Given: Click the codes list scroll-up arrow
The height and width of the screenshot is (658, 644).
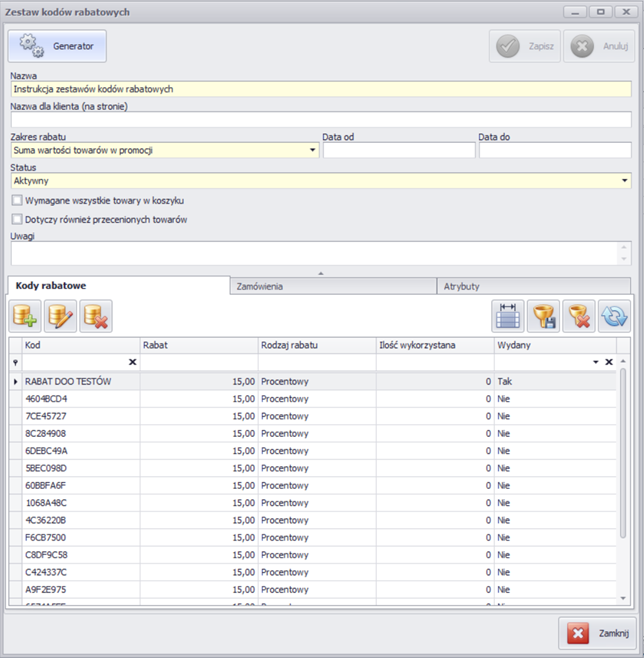Looking at the screenshot, I should tap(623, 361).
